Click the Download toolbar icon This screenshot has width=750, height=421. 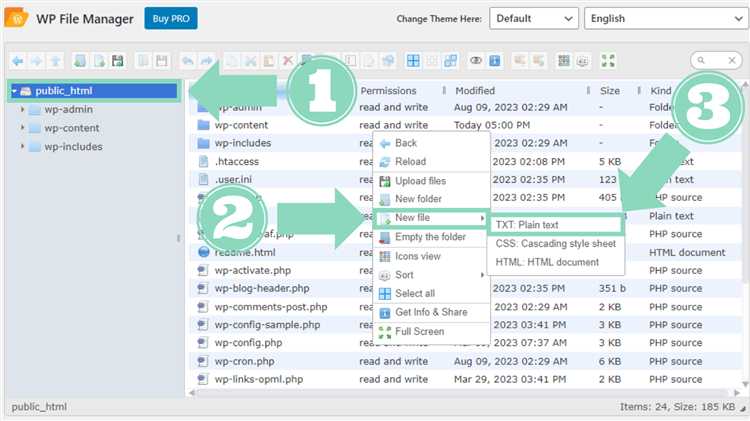pos(162,61)
